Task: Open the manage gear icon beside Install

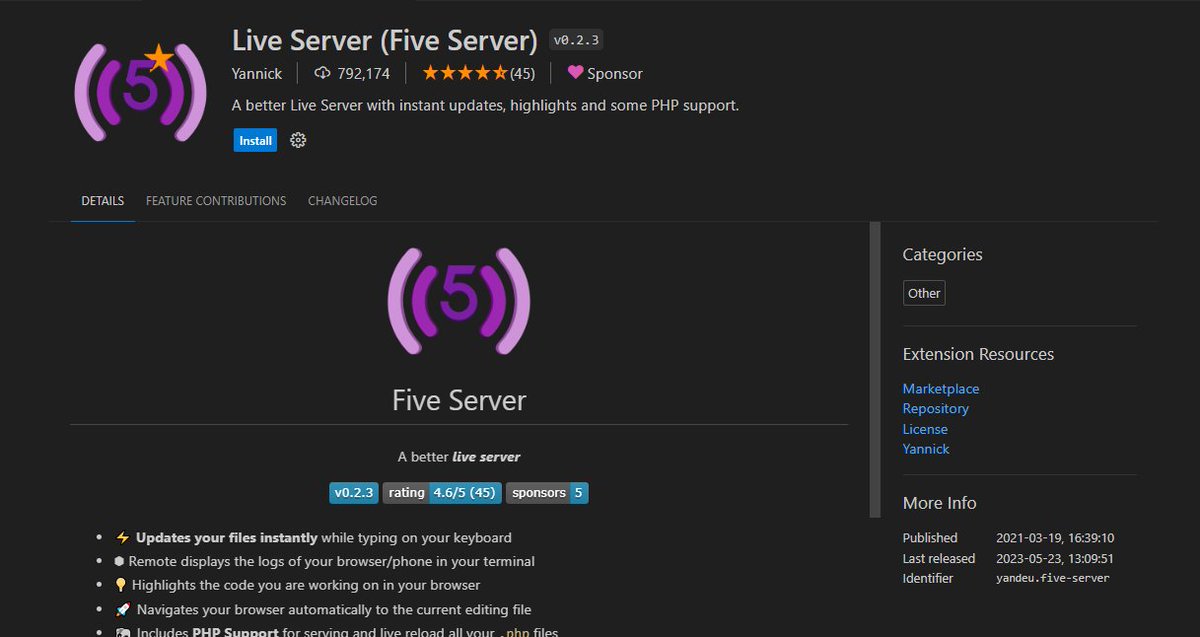Action: (298, 140)
